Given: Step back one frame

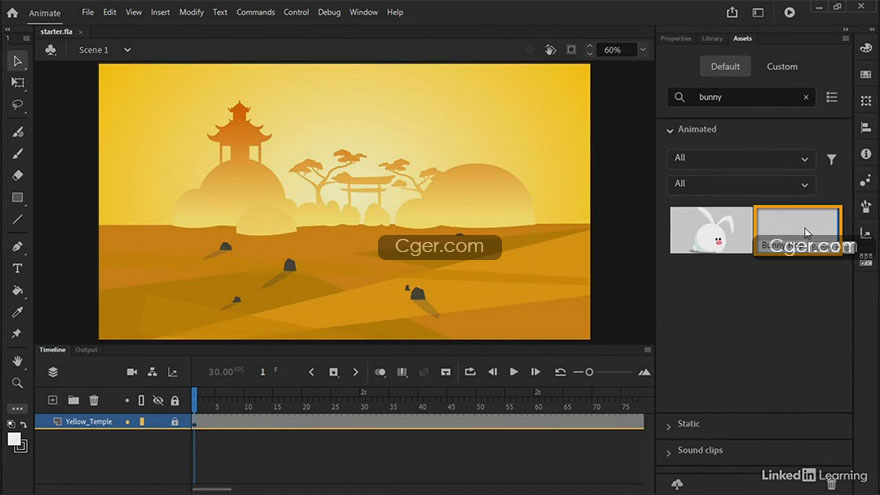Looking at the screenshot, I should click(492, 372).
